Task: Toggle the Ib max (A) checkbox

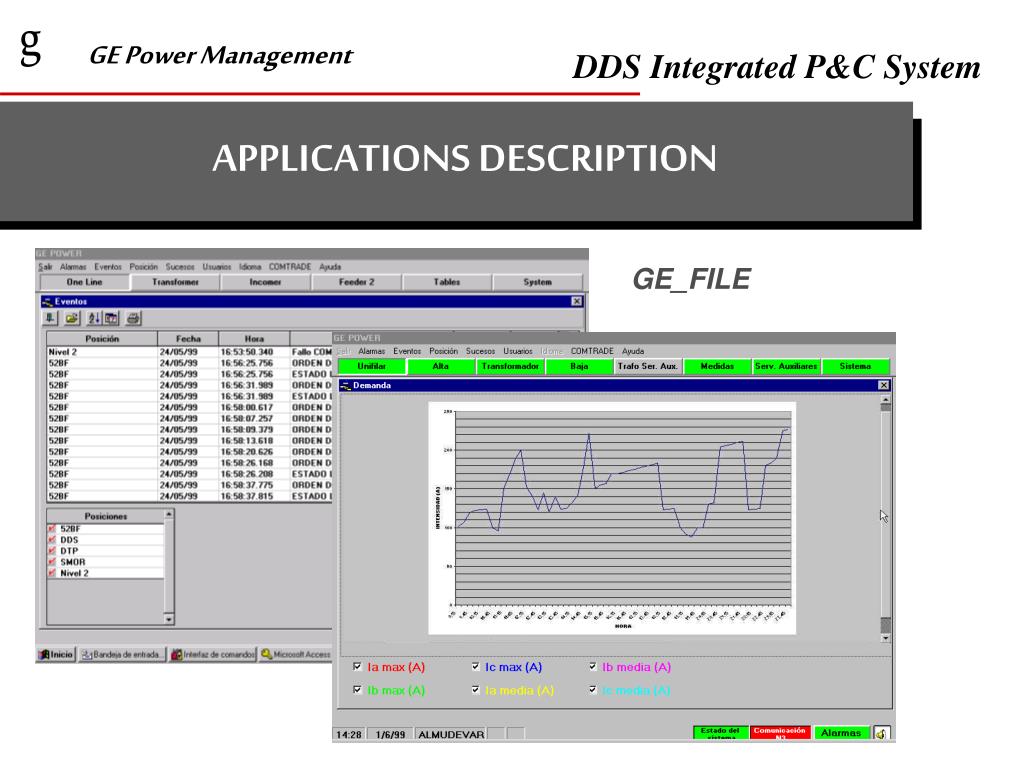Action: (357, 690)
